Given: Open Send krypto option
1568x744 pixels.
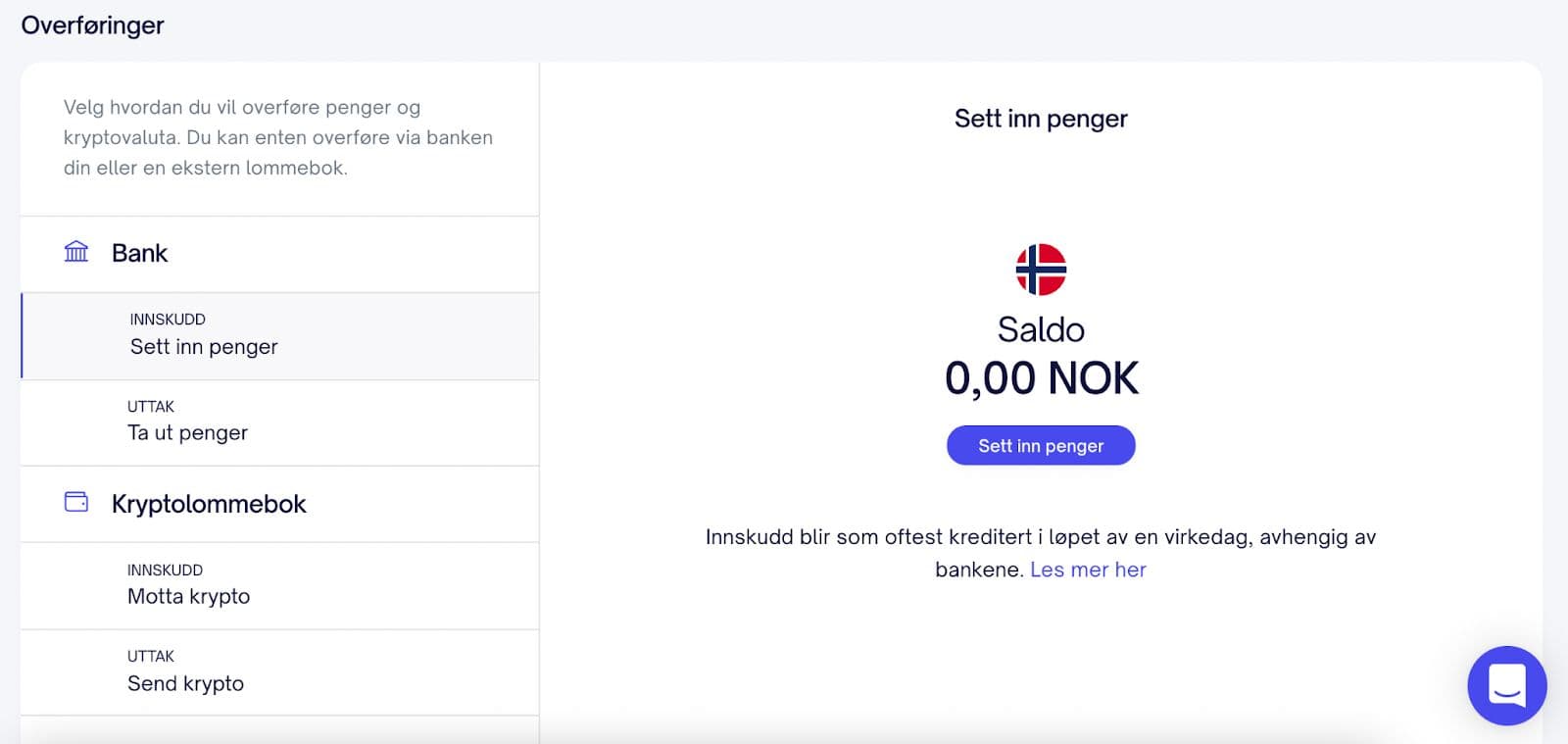Looking at the screenshot, I should pos(185,684).
